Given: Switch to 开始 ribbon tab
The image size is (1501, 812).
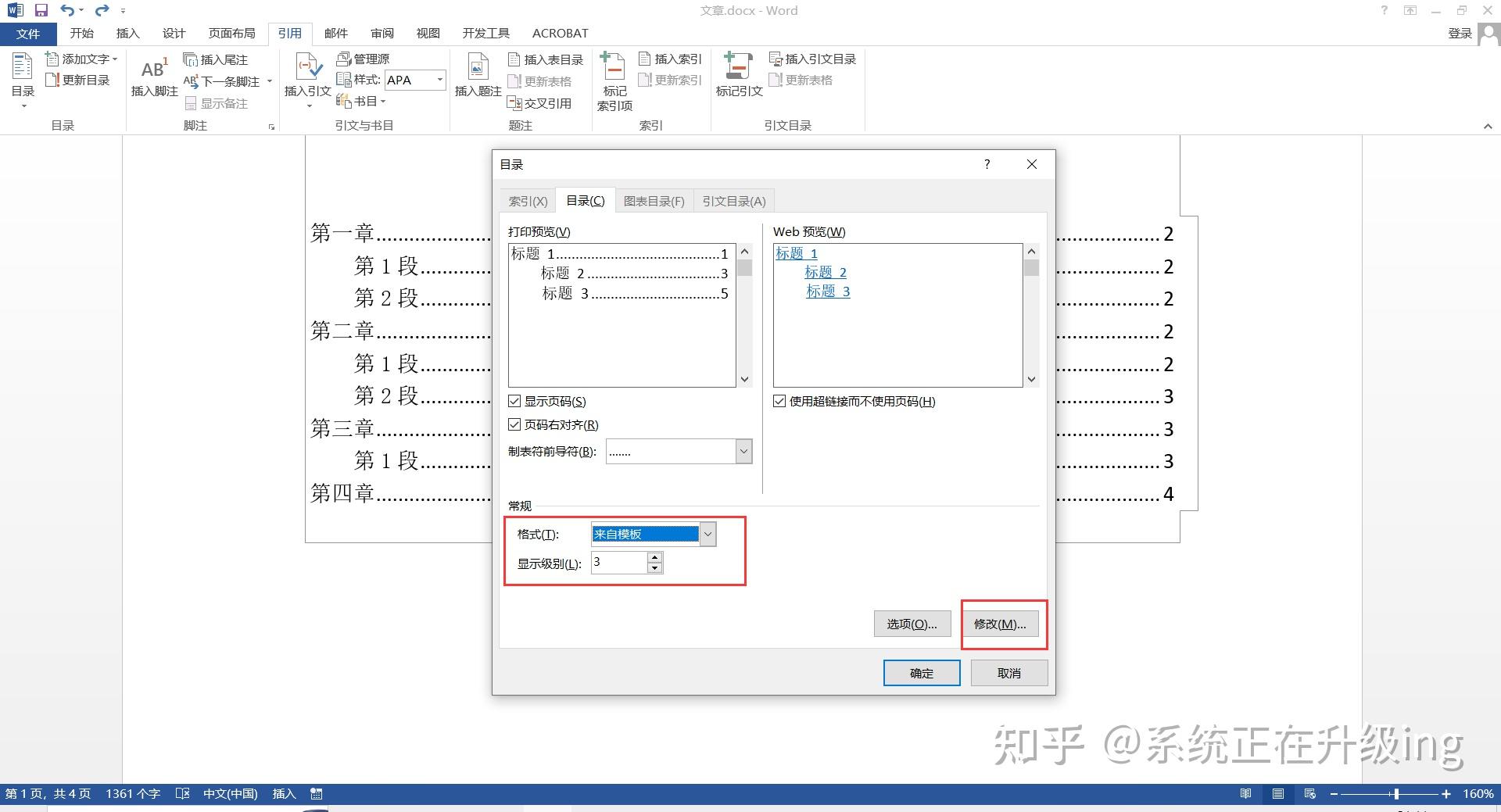Looking at the screenshot, I should 82,34.
